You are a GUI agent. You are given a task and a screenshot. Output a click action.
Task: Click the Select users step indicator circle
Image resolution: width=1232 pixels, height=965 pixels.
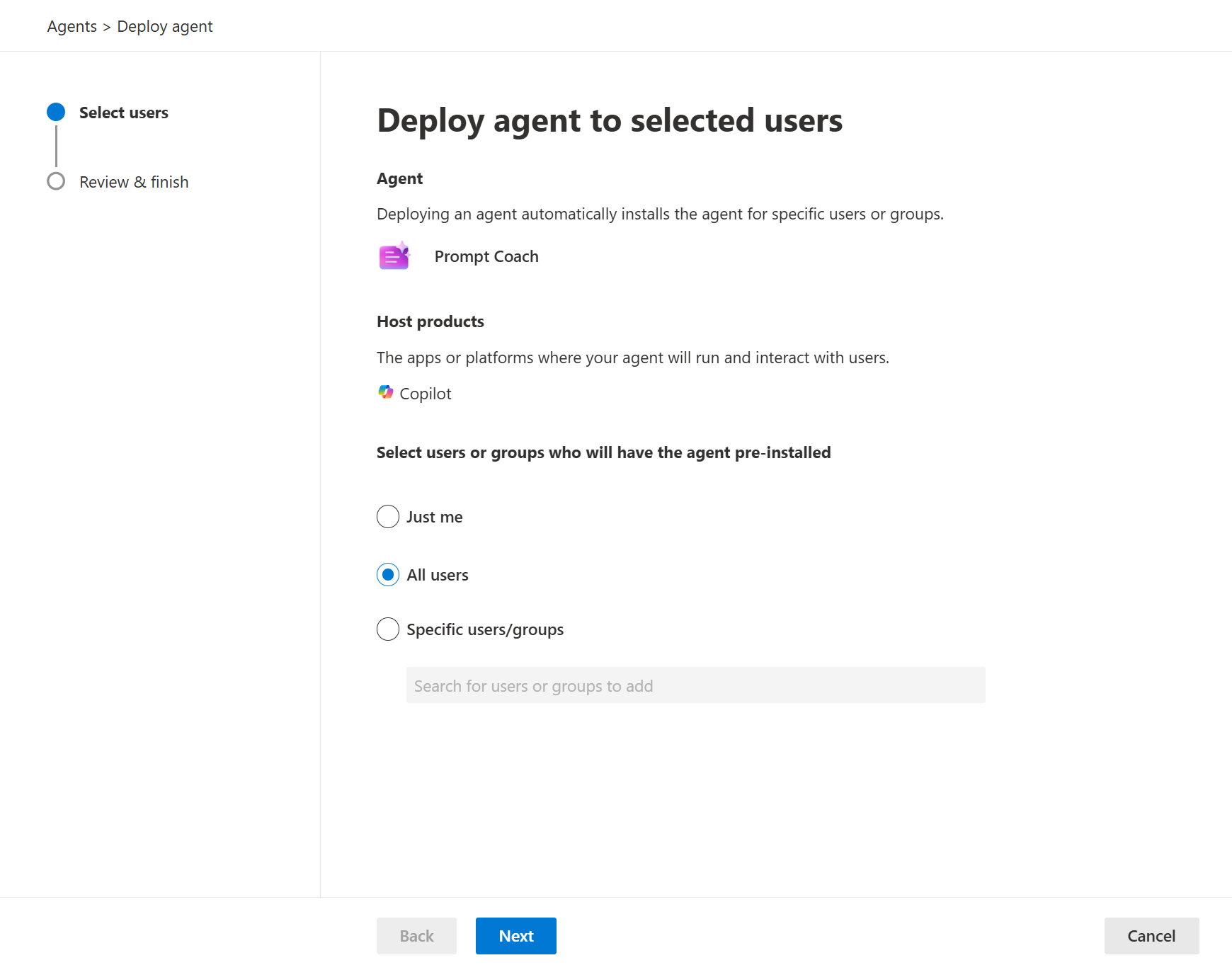55,112
